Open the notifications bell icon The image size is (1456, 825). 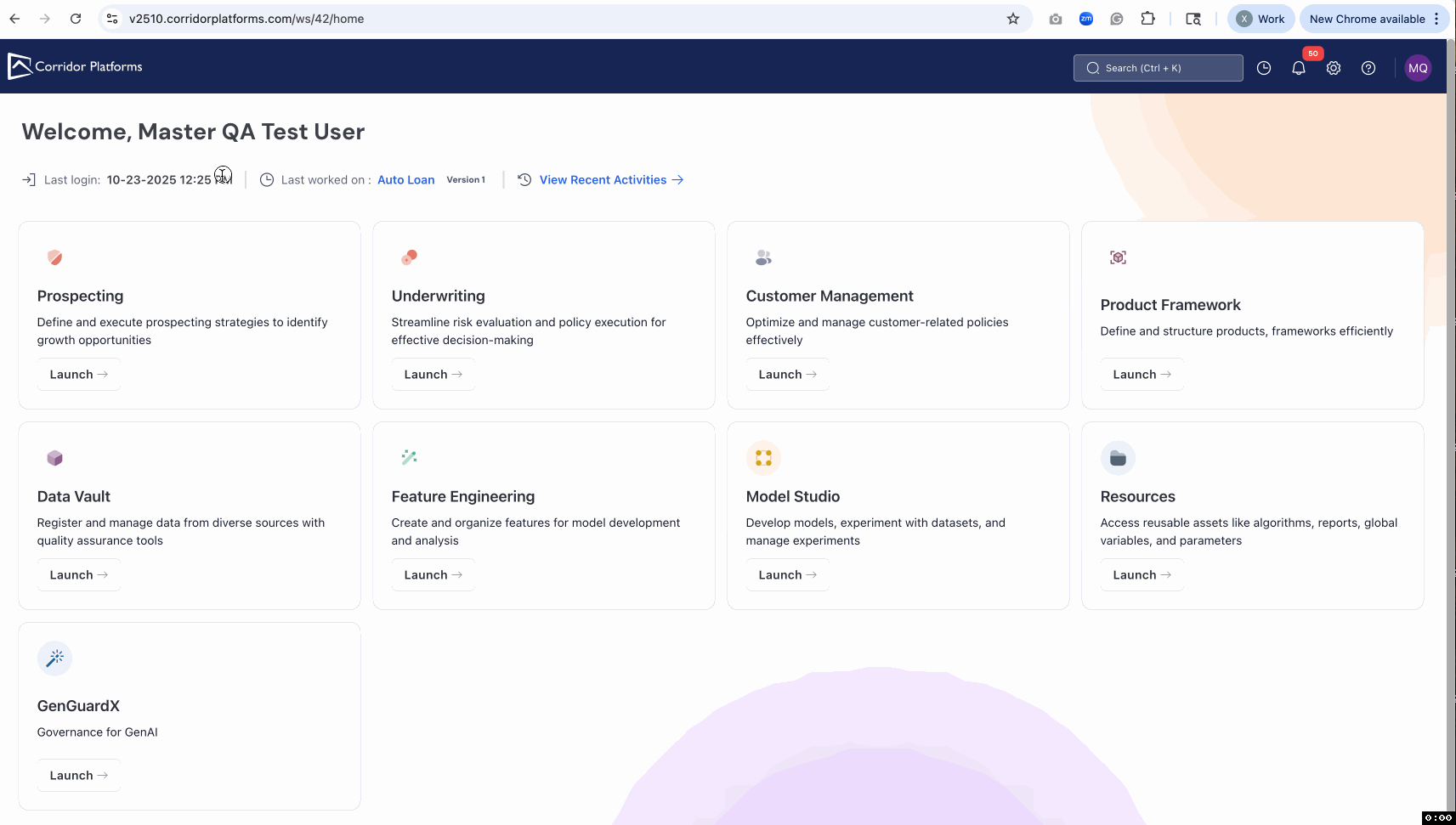pyautogui.click(x=1298, y=69)
